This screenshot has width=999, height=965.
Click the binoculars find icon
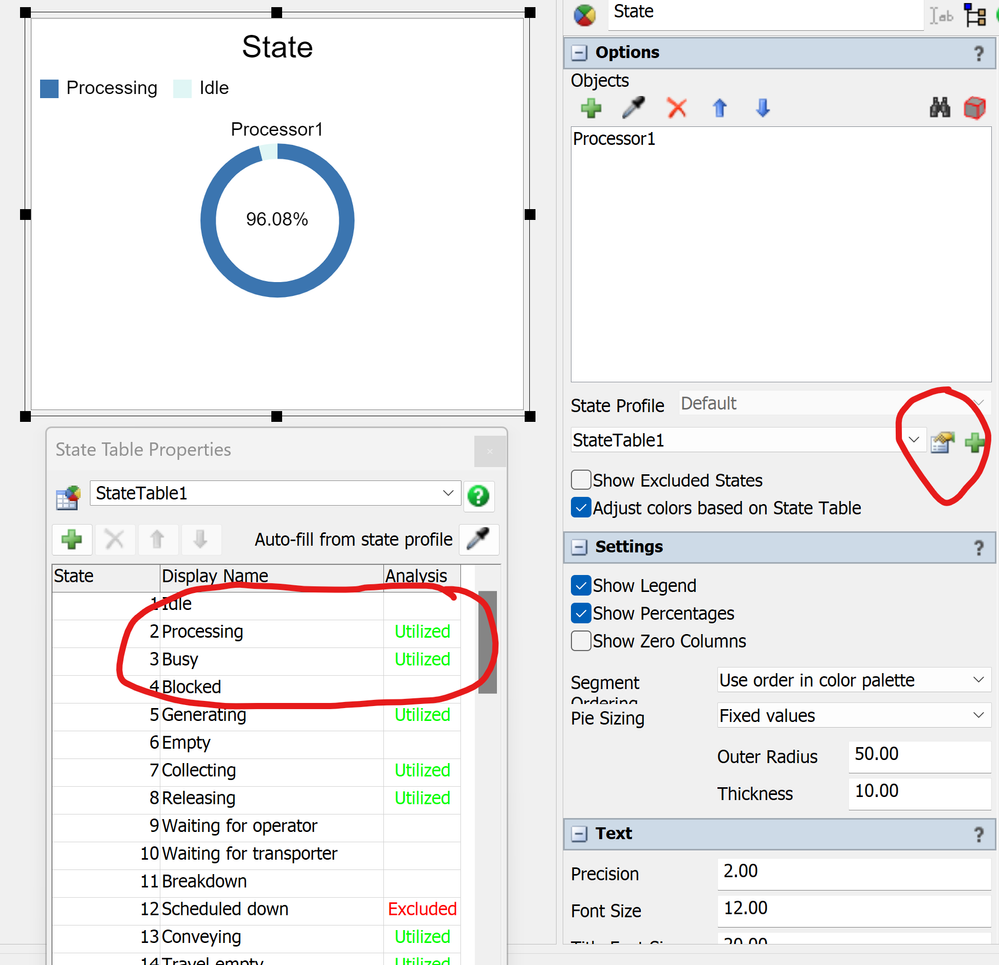[x=940, y=108]
